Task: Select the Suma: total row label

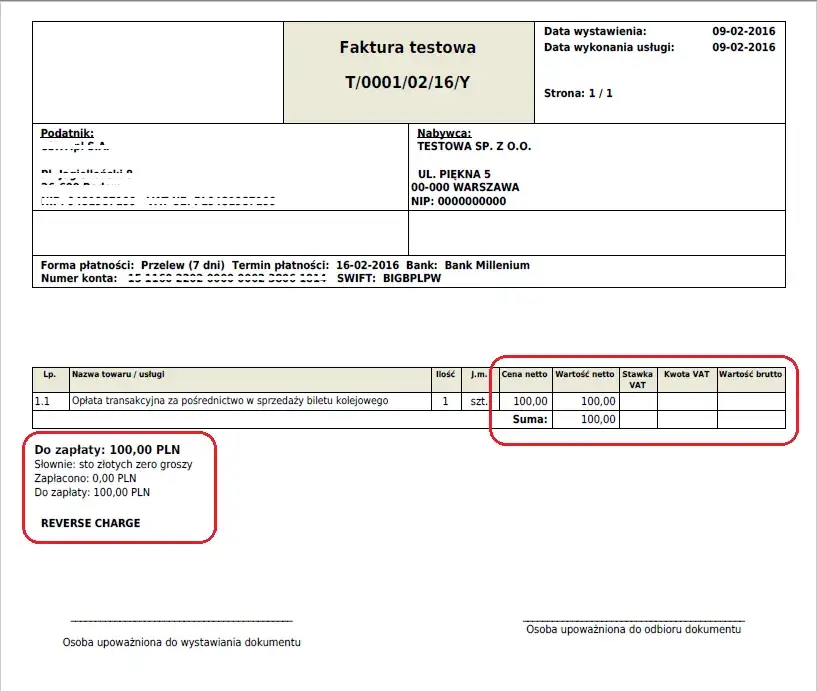Action: click(x=530, y=419)
